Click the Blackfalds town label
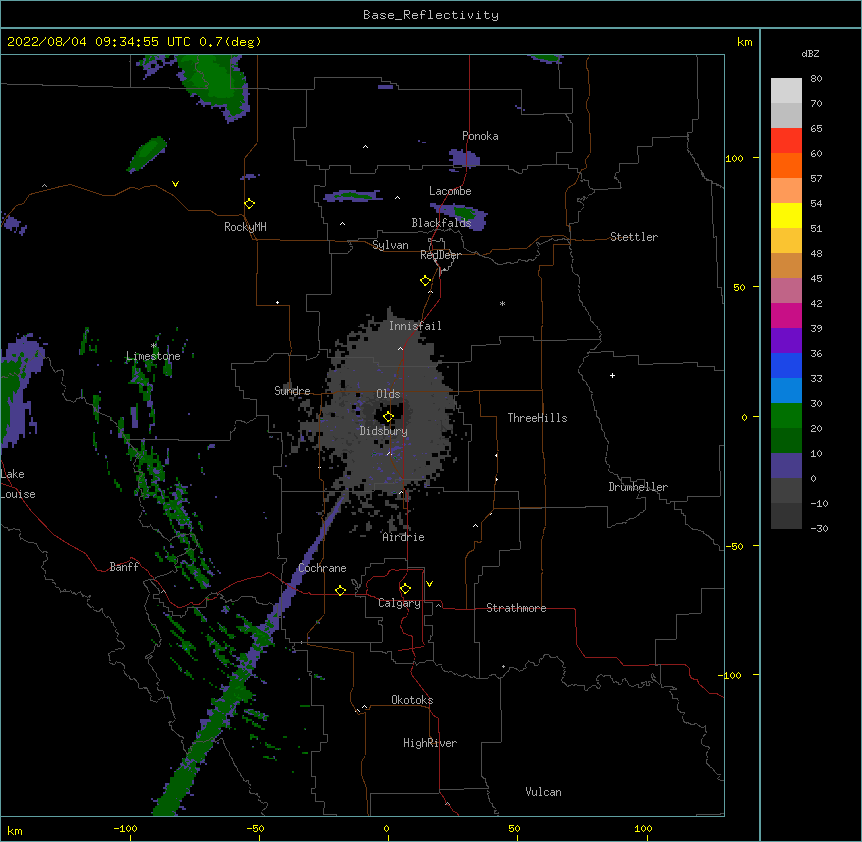This screenshot has width=862, height=842. [x=441, y=223]
